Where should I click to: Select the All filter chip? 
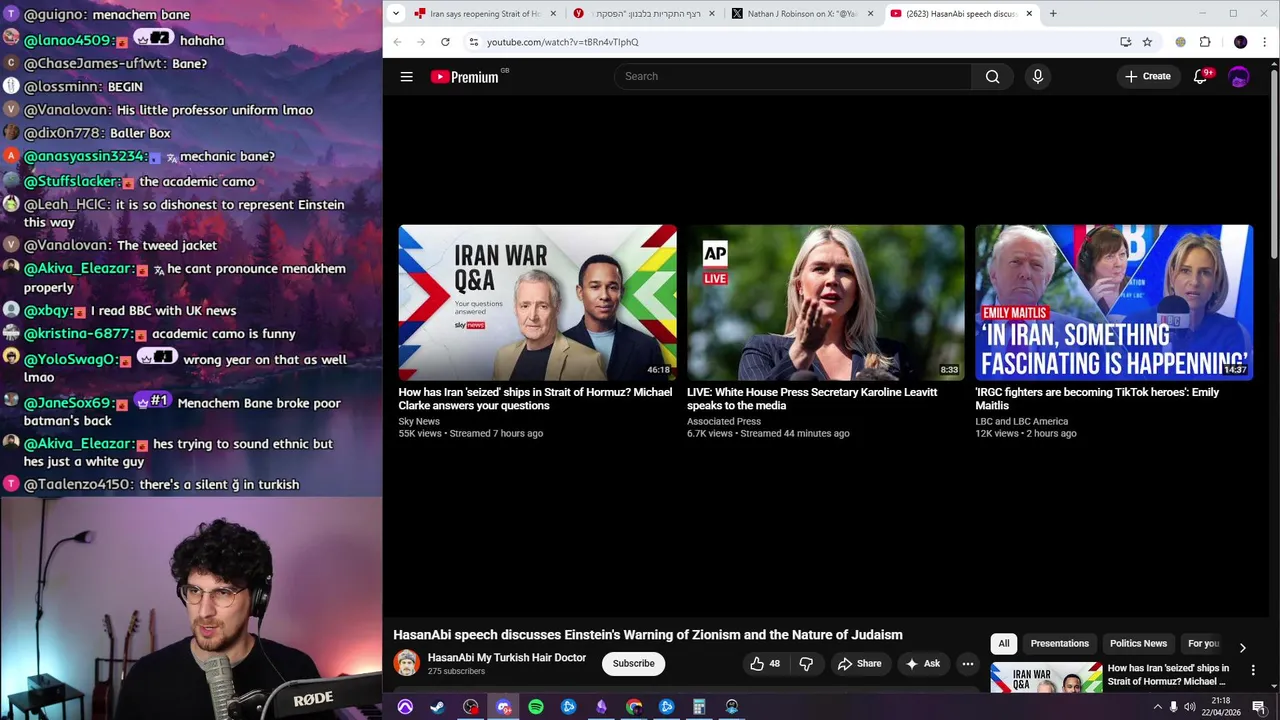(x=1004, y=643)
